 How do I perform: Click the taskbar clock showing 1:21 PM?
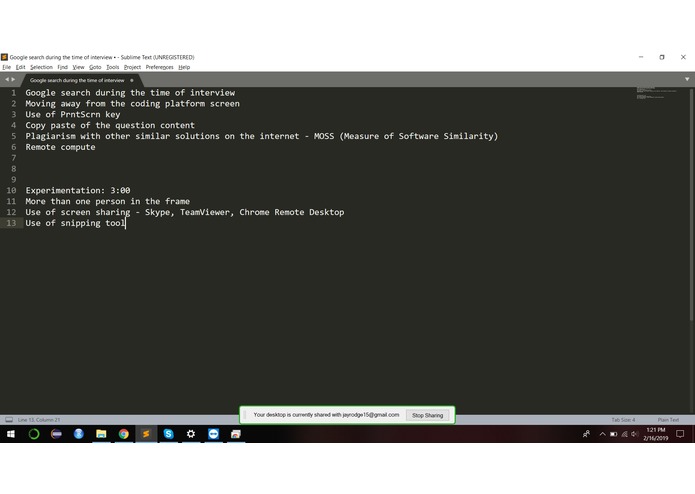tap(656, 434)
